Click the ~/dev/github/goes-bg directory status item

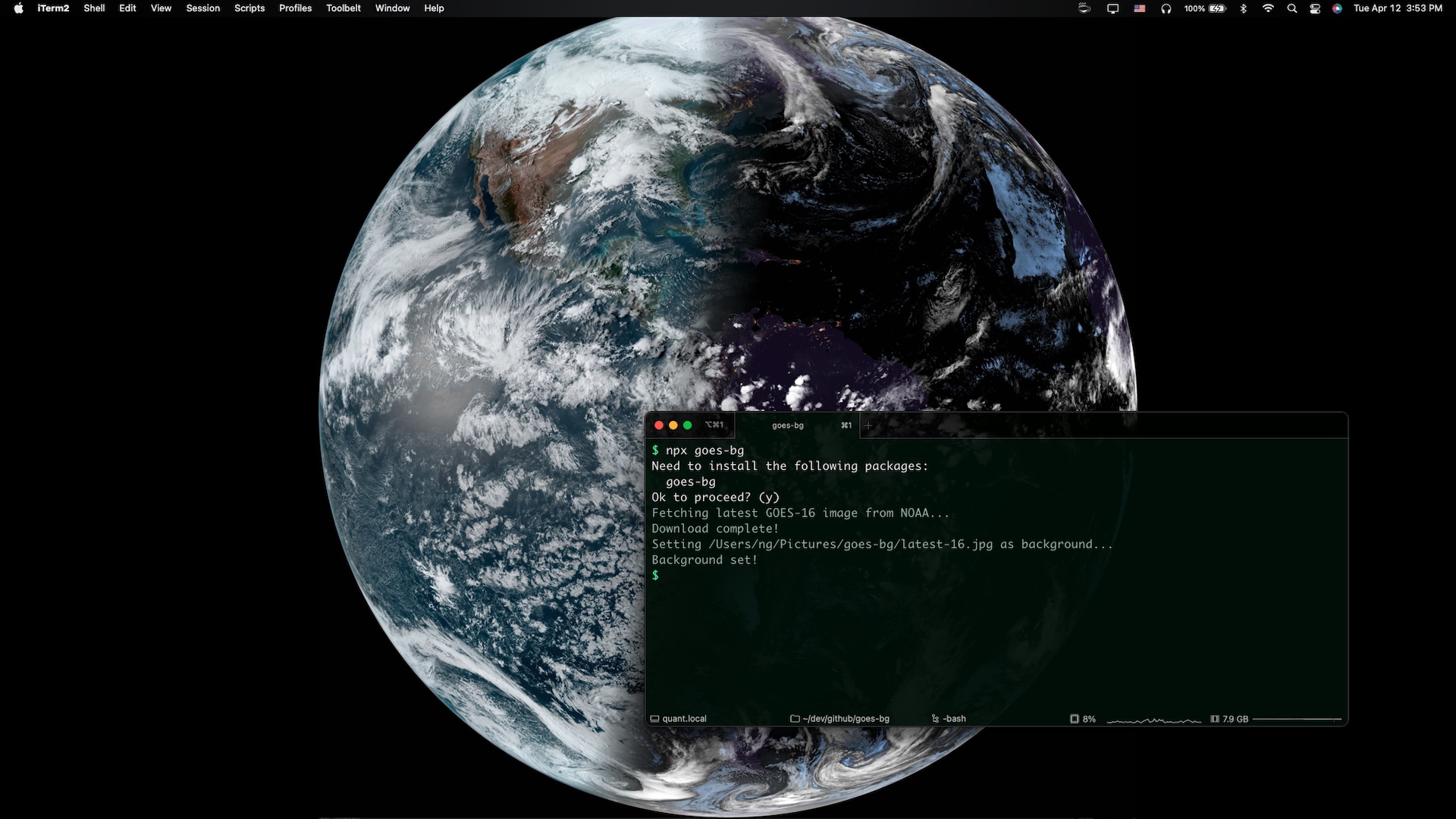840,719
